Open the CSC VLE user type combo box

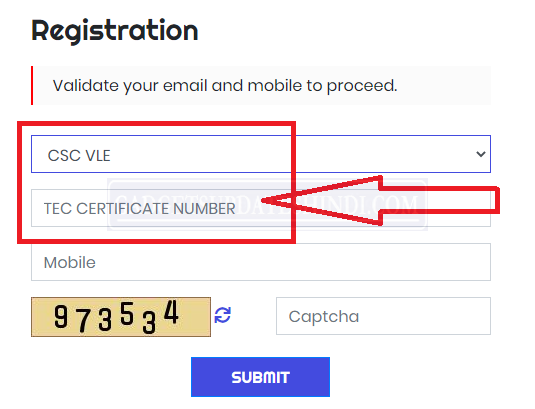click(x=261, y=154)
